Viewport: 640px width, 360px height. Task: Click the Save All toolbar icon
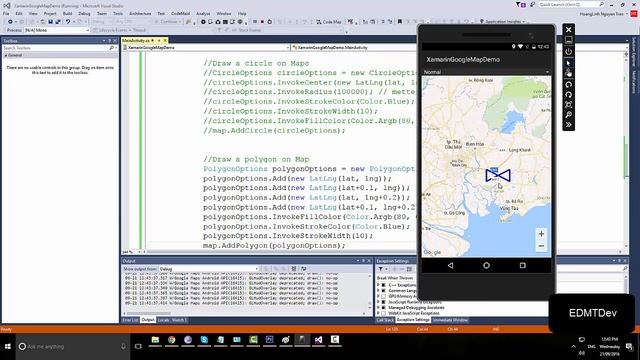[58, 22]
